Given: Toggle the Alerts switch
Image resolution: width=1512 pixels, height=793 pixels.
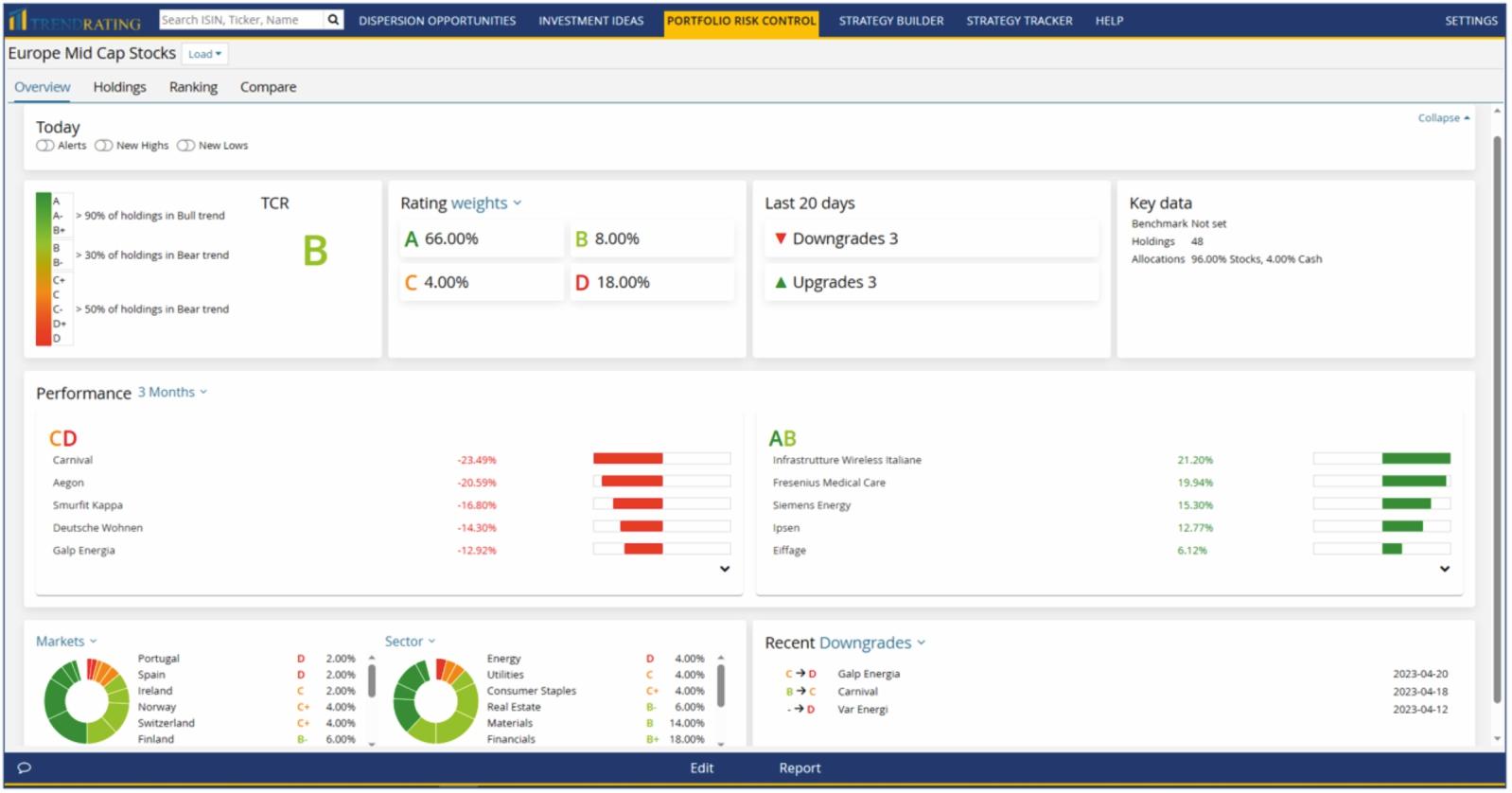Looking at the screenshot, I should [44, 146].
